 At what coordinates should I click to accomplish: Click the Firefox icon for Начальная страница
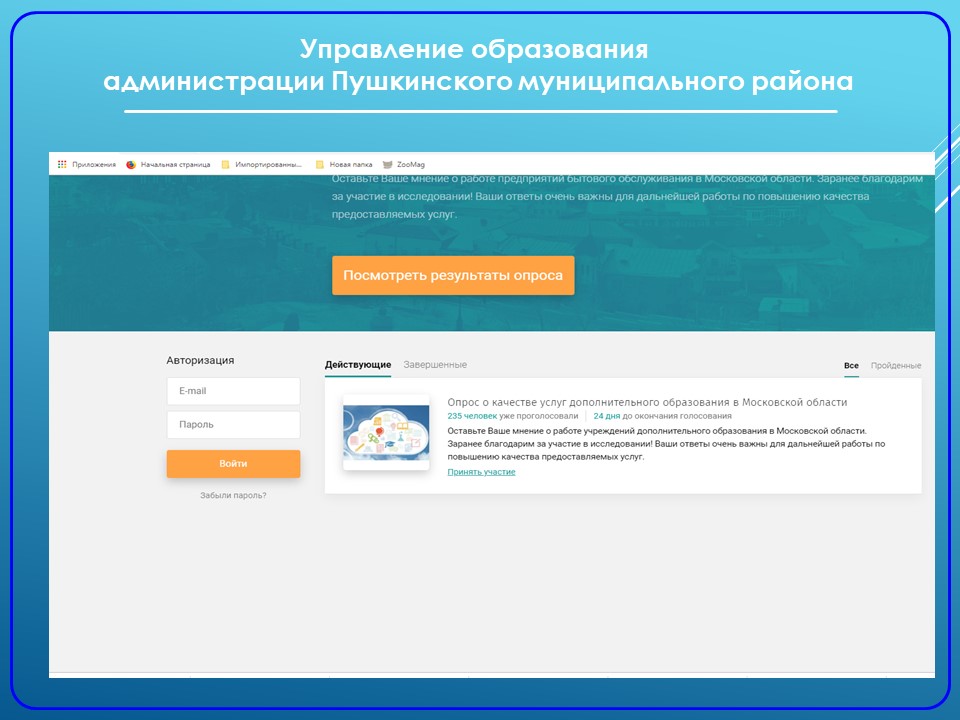click(x=130, y=164)
